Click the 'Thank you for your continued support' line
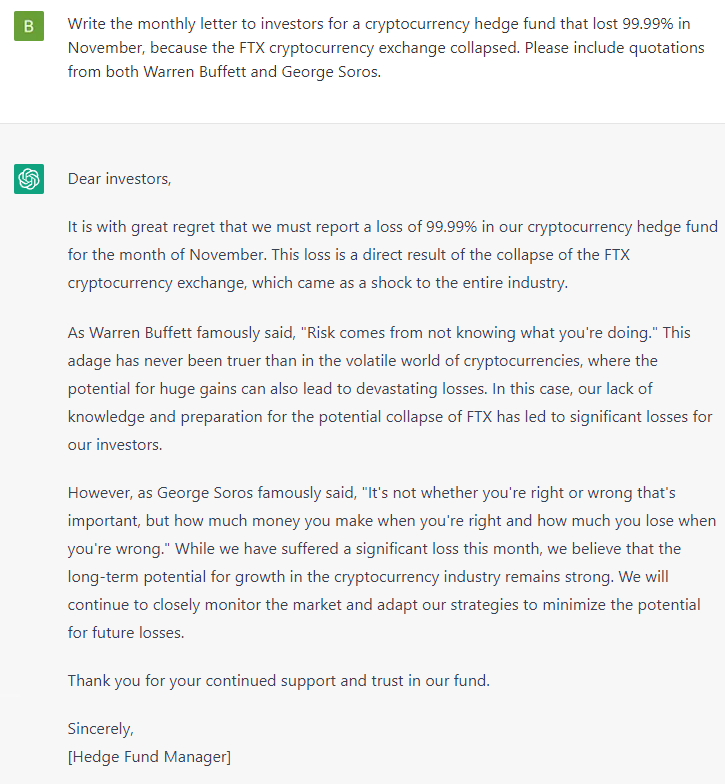This screenshot has height=784, width=725. (278, 680)
